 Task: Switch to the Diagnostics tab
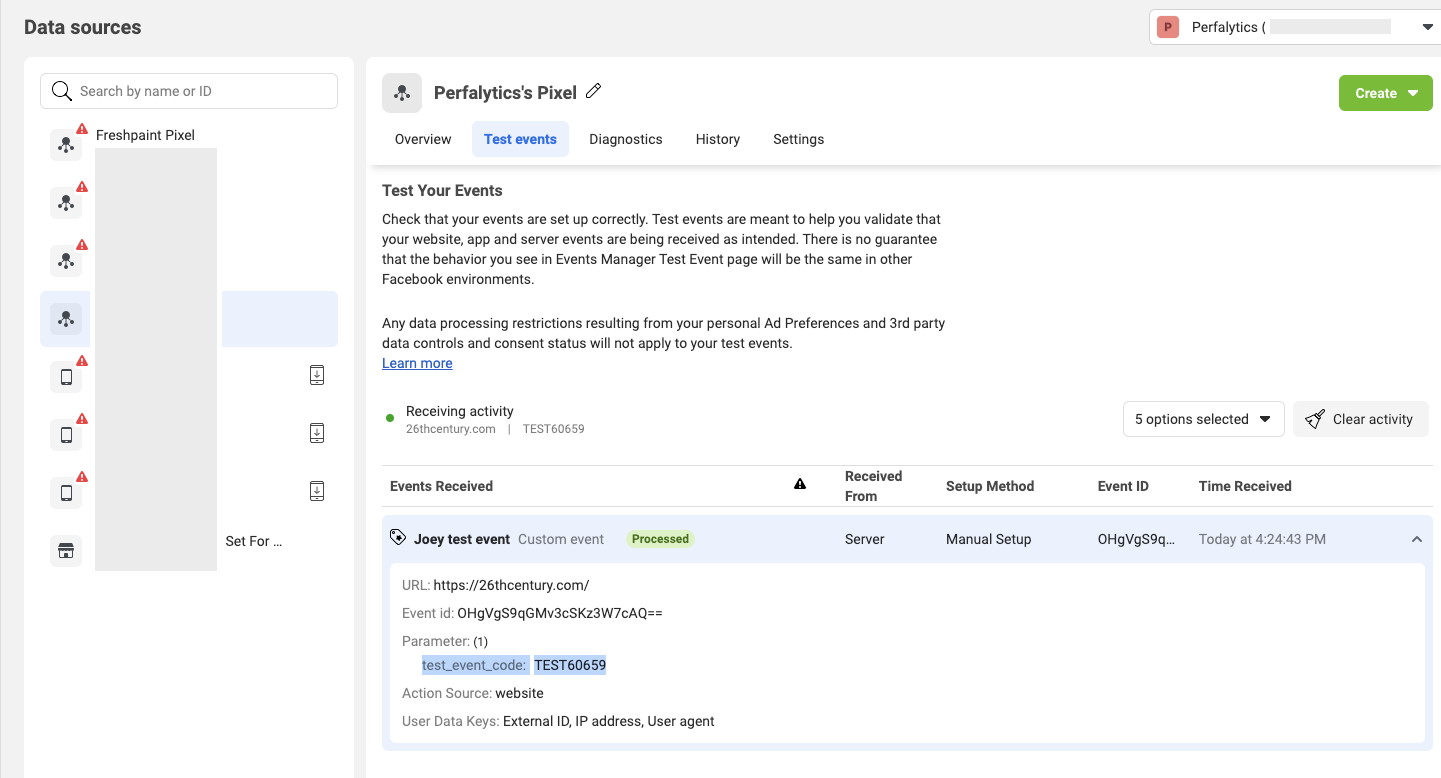pyautogui.click(x=626, y=139)
